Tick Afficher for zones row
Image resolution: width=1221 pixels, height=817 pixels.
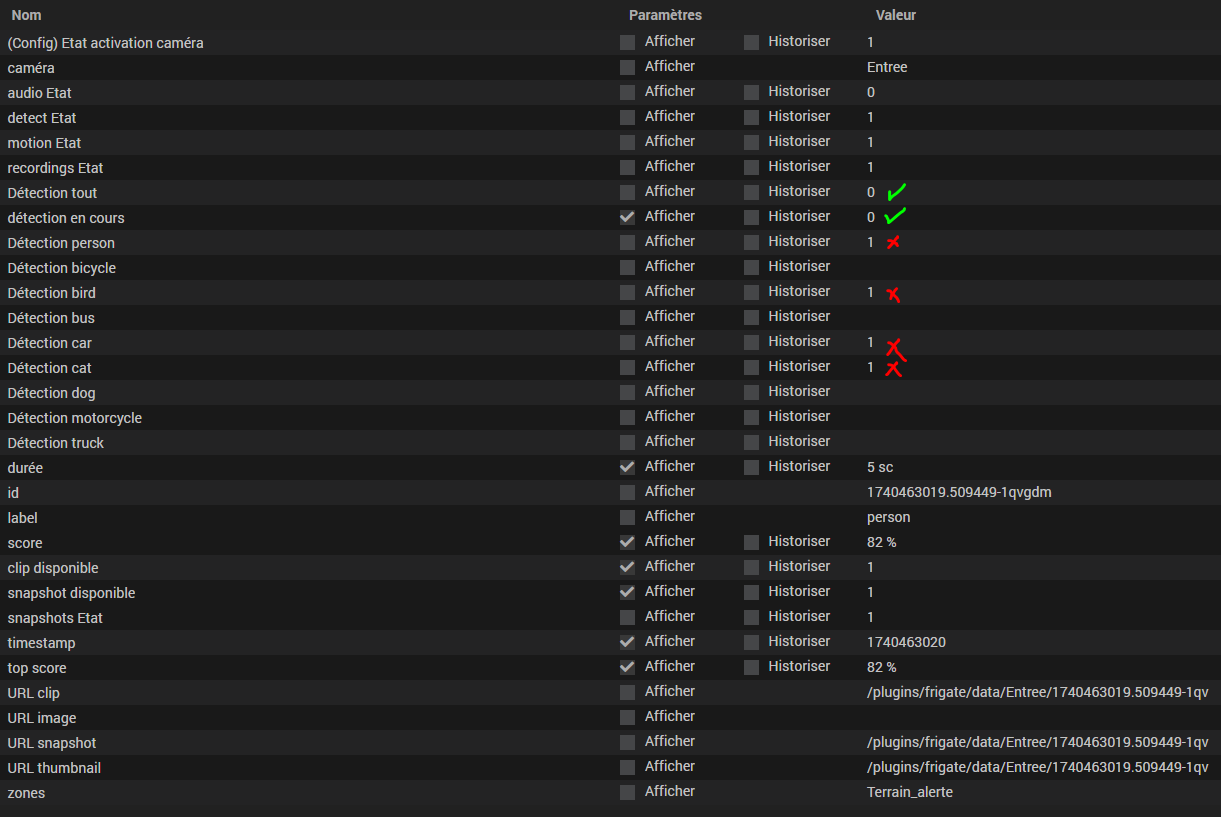point(627,792)
